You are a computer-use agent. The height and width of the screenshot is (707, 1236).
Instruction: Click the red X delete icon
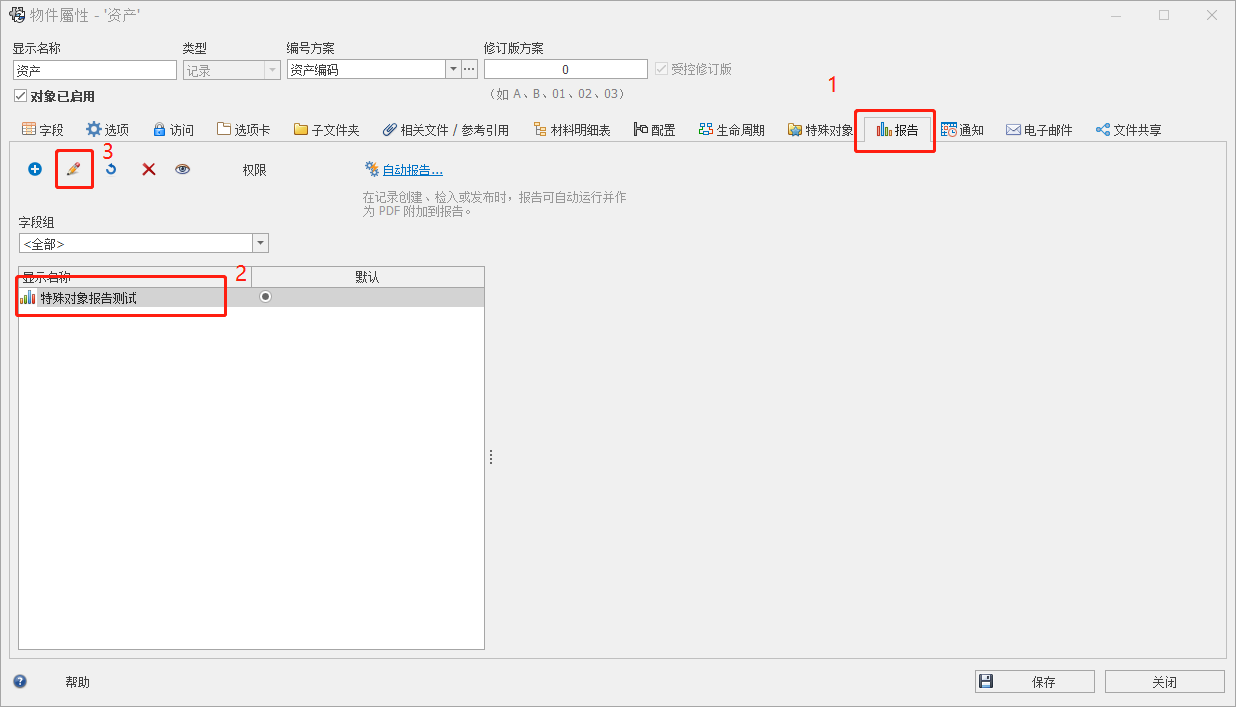[148, 170]
